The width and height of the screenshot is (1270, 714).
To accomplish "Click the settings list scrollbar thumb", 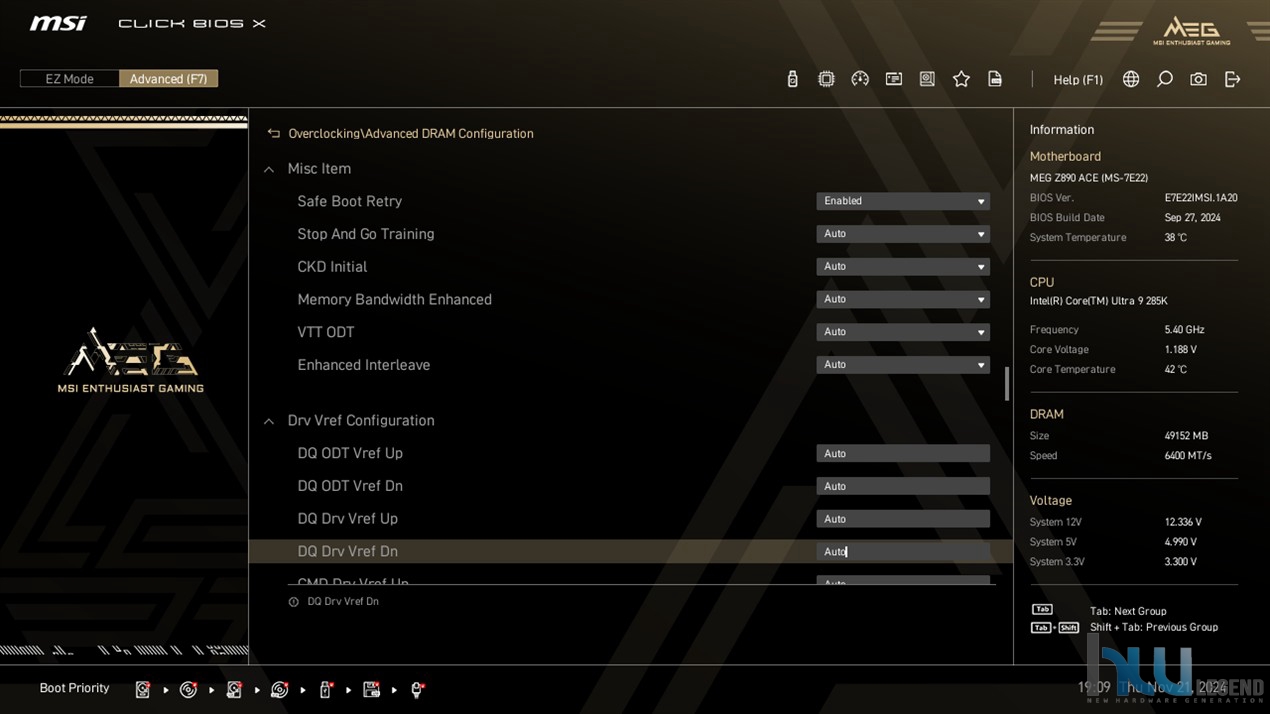I will pyautogui.click(x=1007, y=383).
